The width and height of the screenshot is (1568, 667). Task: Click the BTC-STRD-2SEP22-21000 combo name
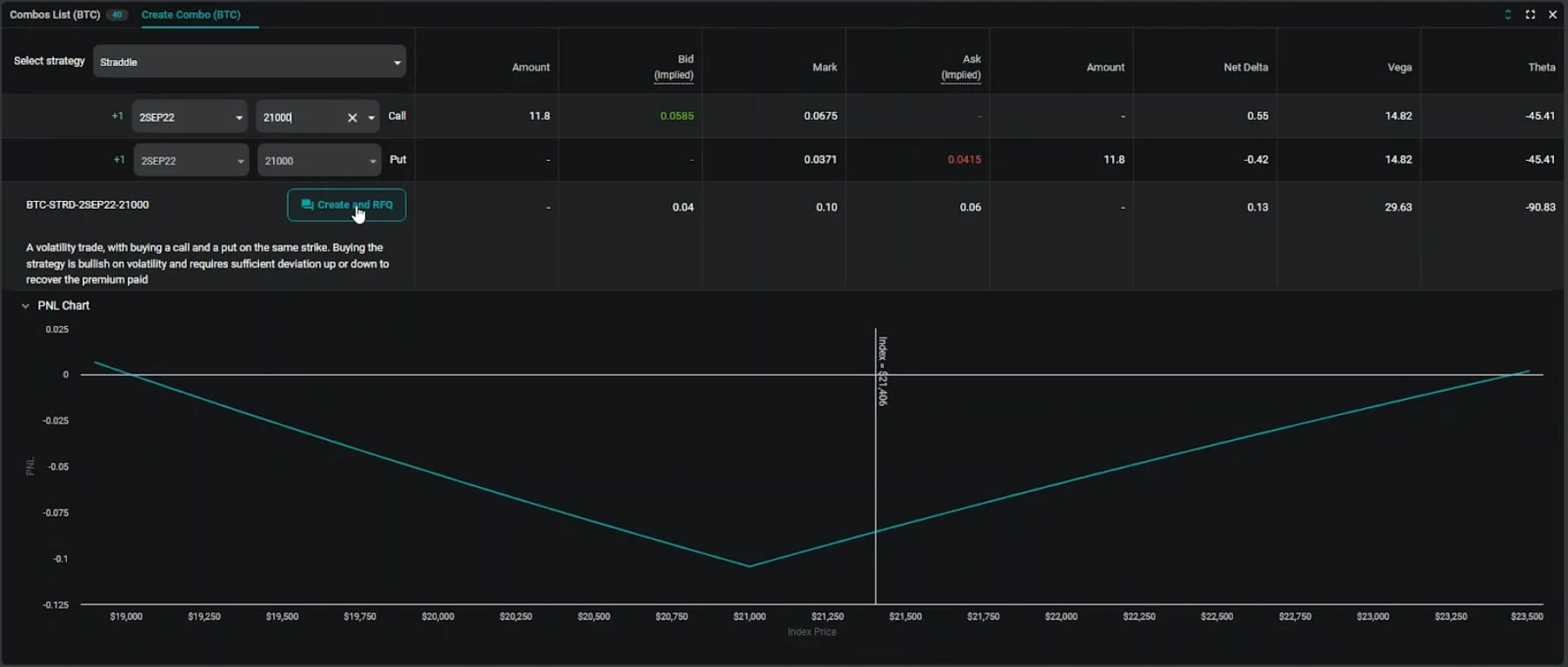(x=87, y=205)
